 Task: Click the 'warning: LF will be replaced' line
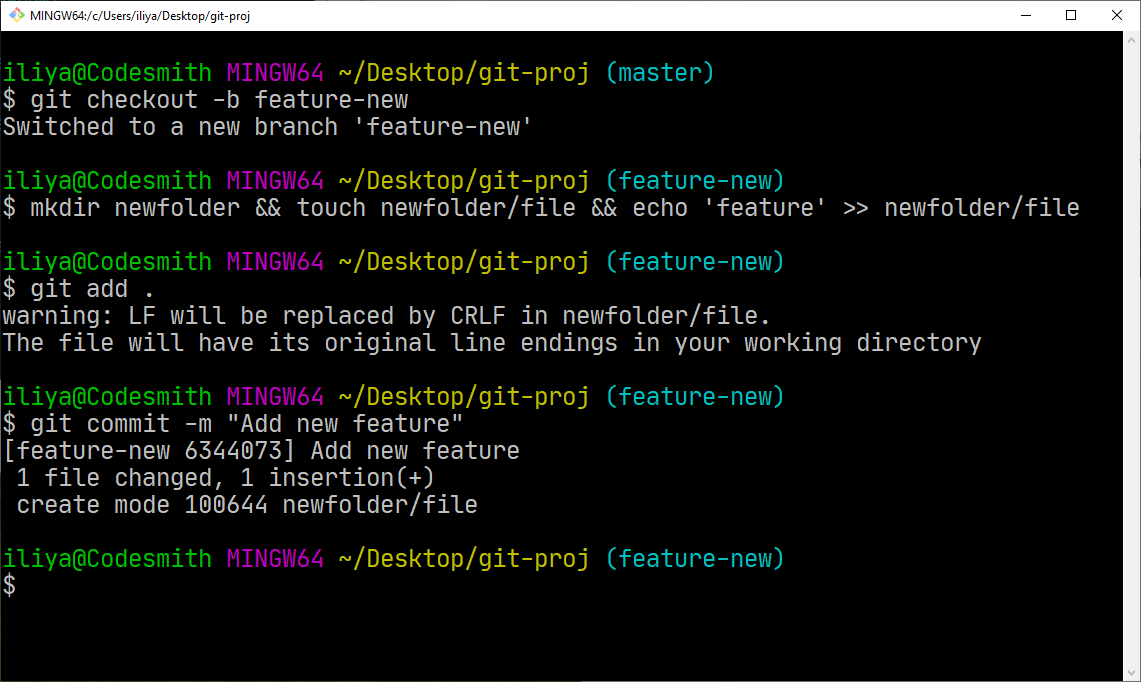coord(386,316)
